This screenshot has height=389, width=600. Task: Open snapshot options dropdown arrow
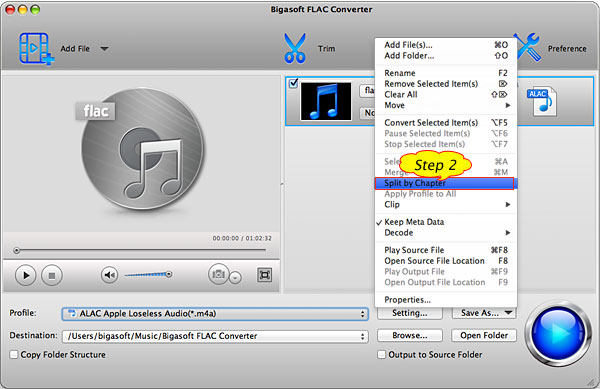[235, 277]
